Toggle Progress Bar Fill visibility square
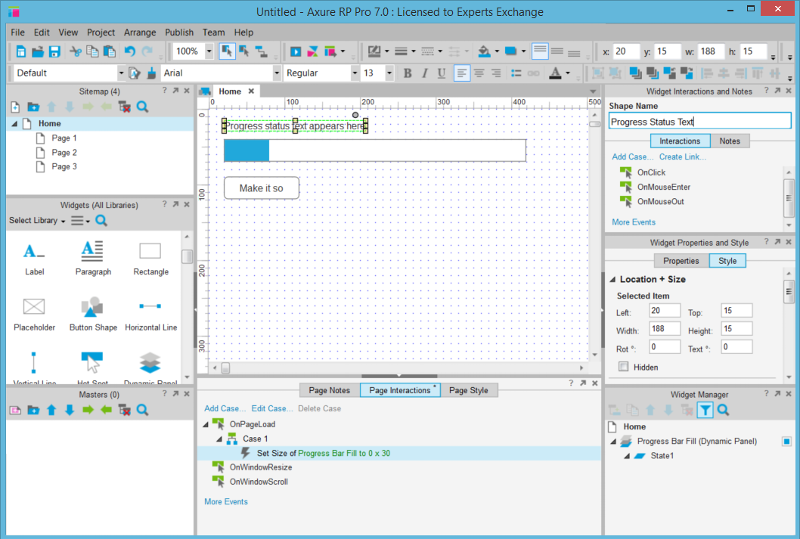 click(x=787, y=441)
